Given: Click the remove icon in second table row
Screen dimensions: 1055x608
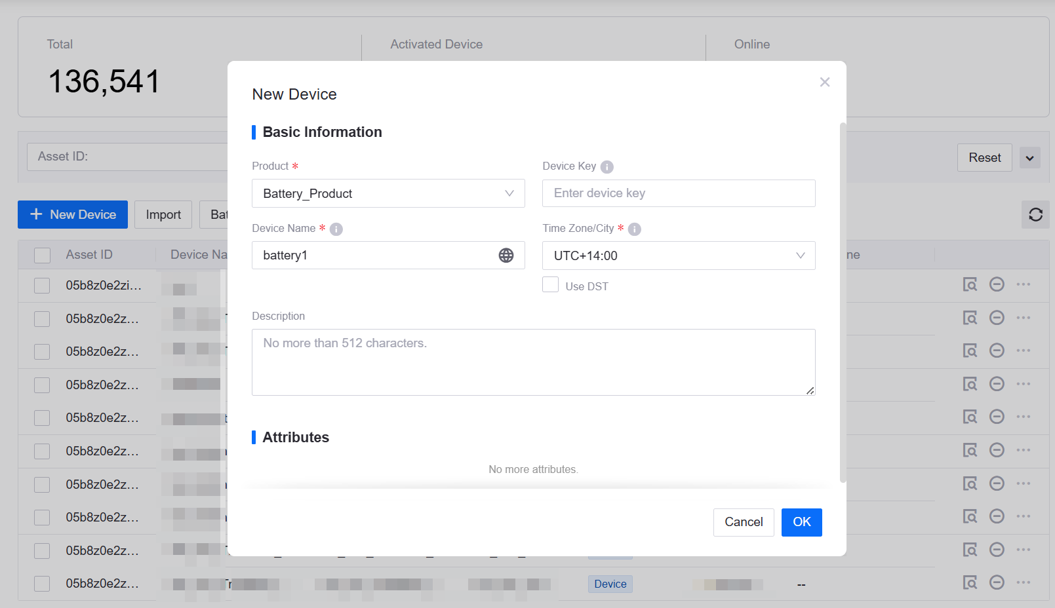Looking at the screenshot, I should coord(997,318).
